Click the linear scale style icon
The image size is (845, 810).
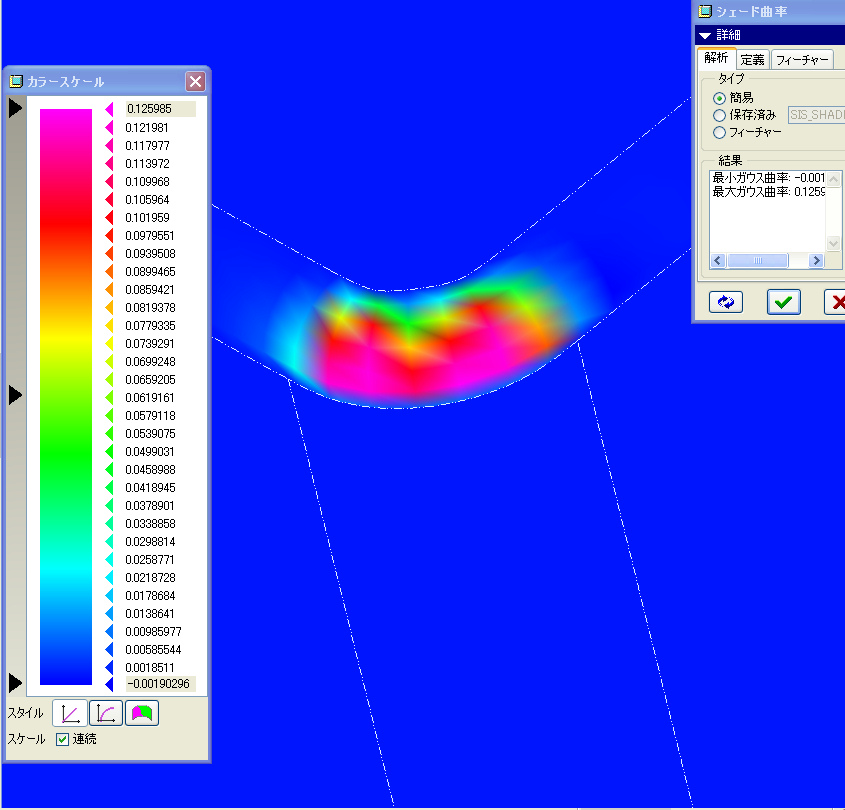tap(70, 713)
